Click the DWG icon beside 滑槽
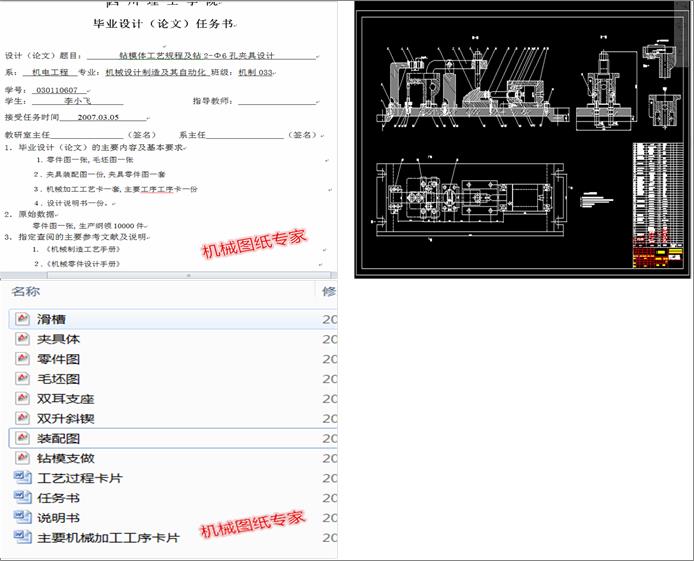 (x=22, y=319)
